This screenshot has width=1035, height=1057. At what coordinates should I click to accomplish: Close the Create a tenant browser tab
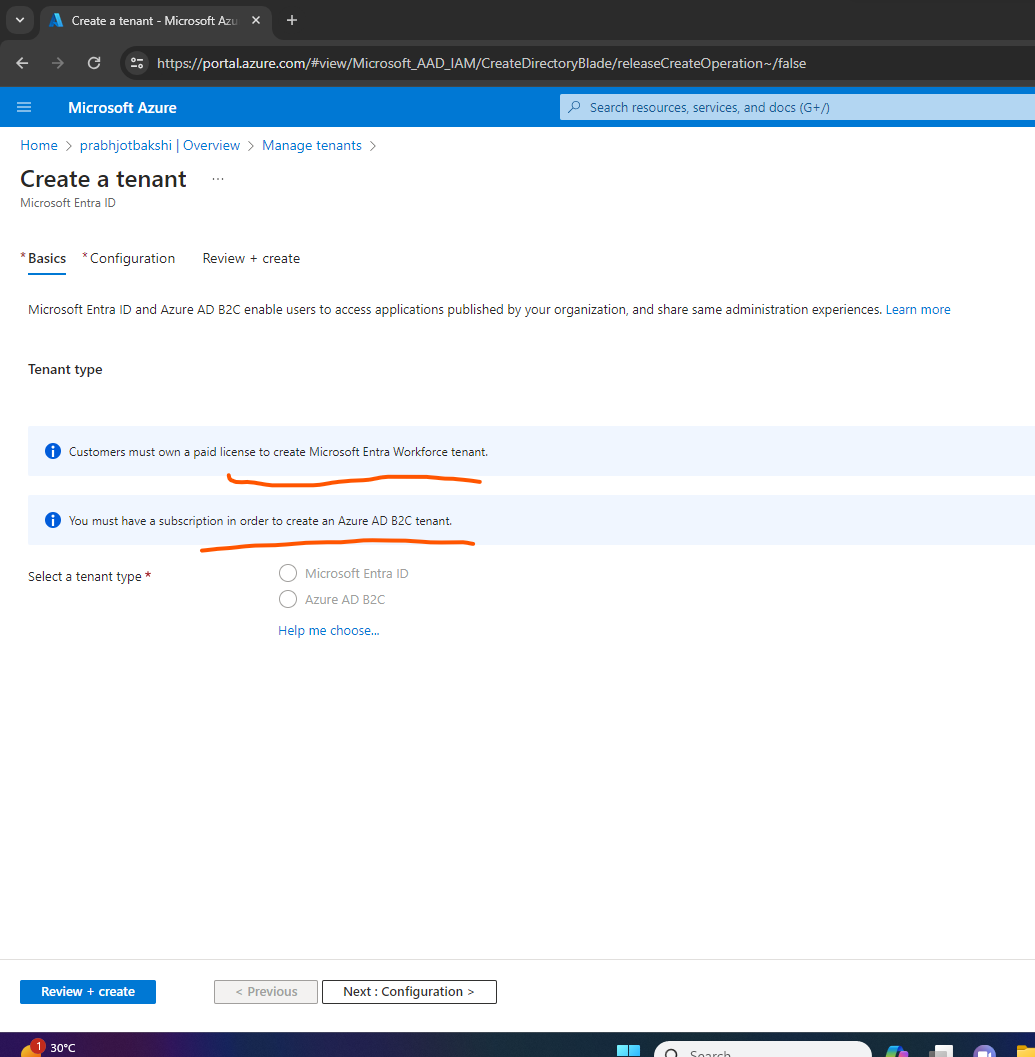[x=256, y=20]
